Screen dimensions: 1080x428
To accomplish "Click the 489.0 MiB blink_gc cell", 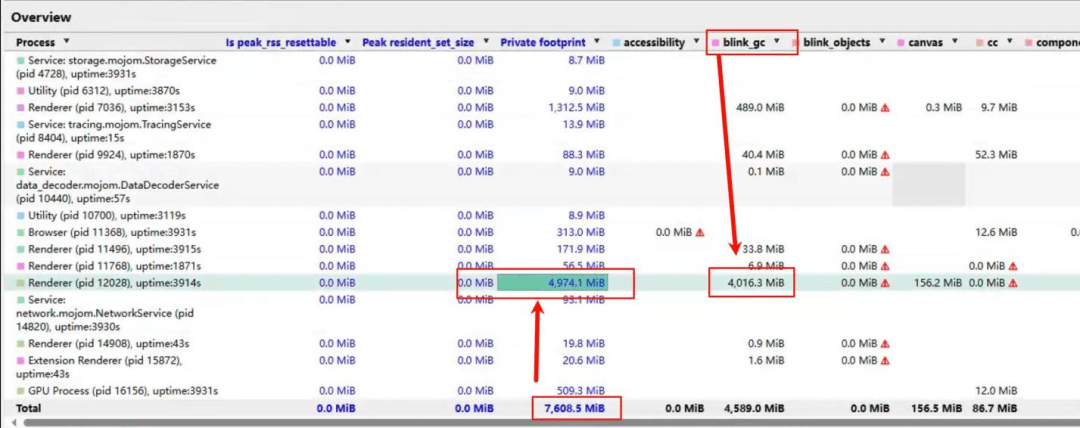I will 760,108.
